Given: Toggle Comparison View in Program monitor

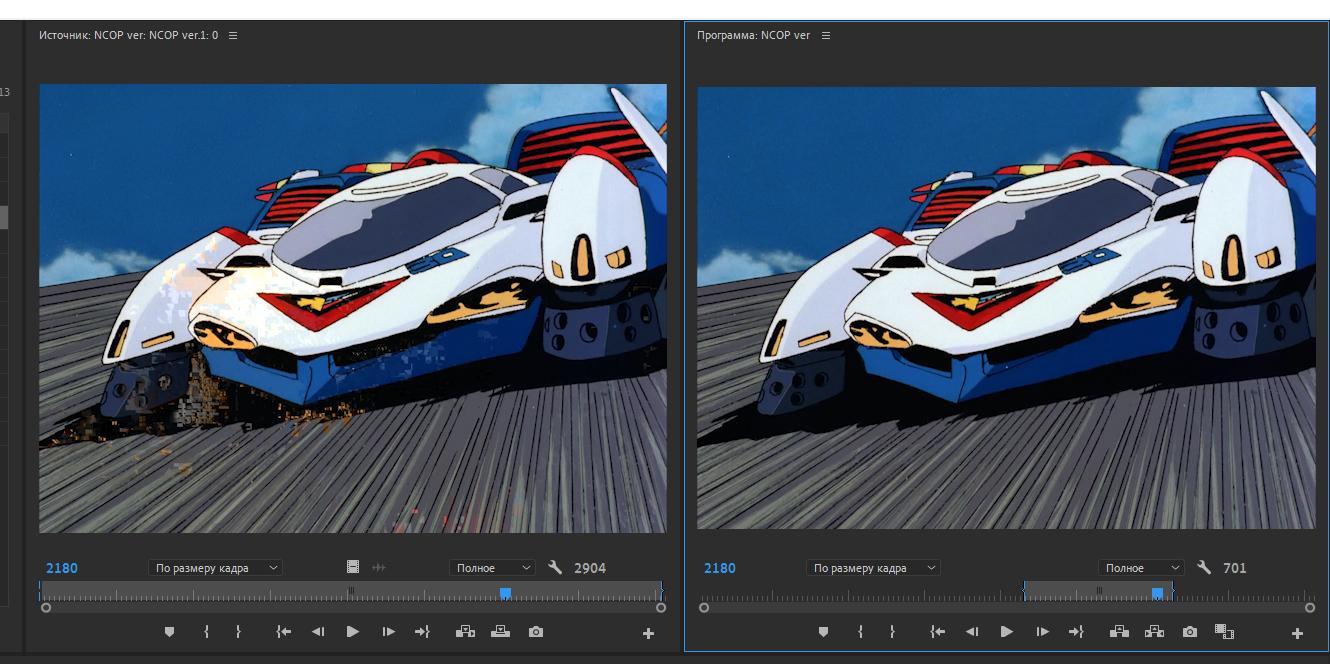Looking at the screenshot, I should pyautogui.click(x=1224, y=632).
